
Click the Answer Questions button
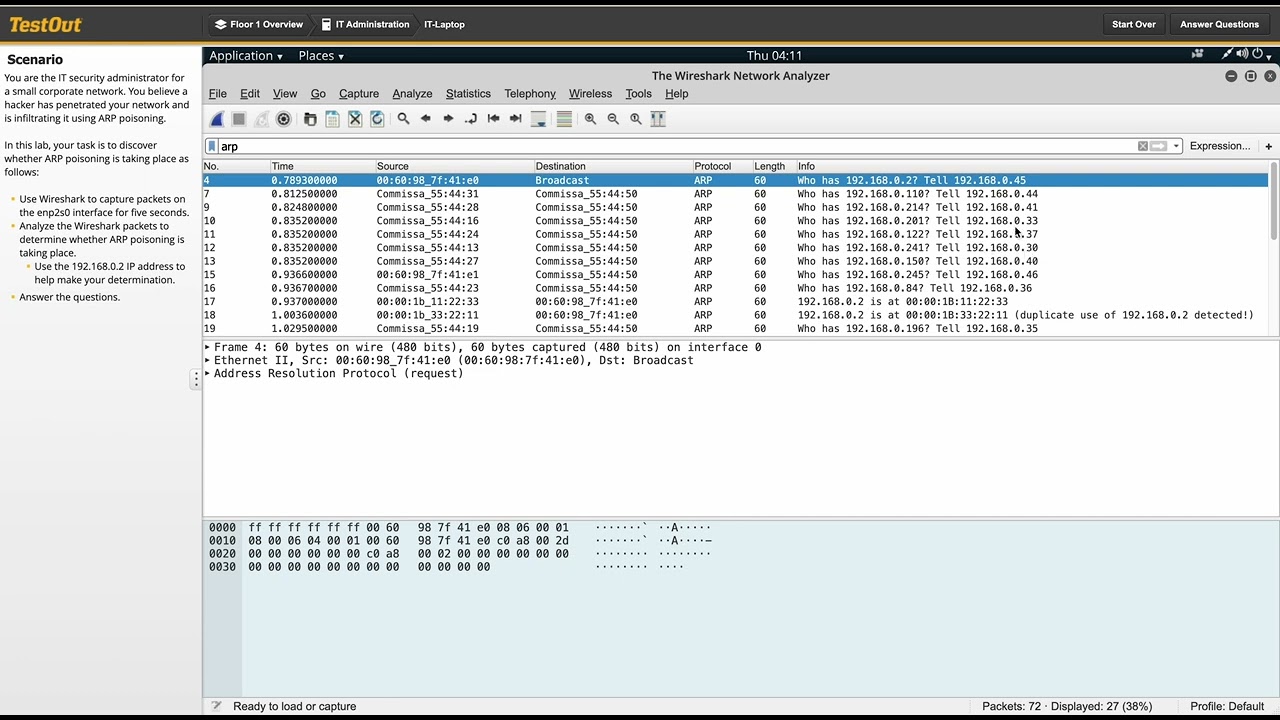(1219, 24)
